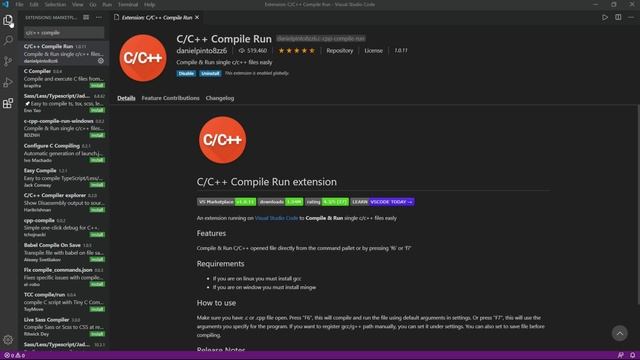This screenshot has width=640, height=360.
Task: Install C/C++ Compiler explorer extension
Action: (97, 210)
